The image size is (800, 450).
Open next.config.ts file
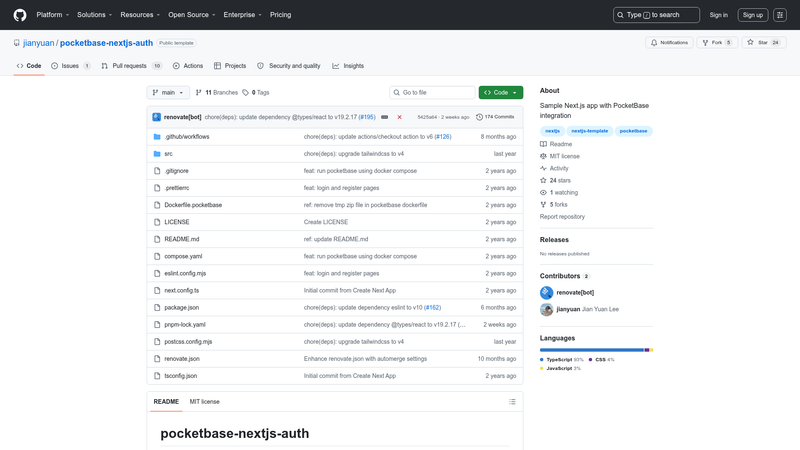pyautogui.click(x=182, y=290)
